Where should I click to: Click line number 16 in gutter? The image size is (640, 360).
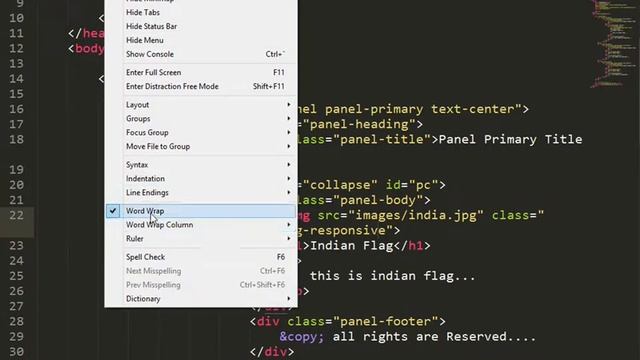(x=17, y=109)
